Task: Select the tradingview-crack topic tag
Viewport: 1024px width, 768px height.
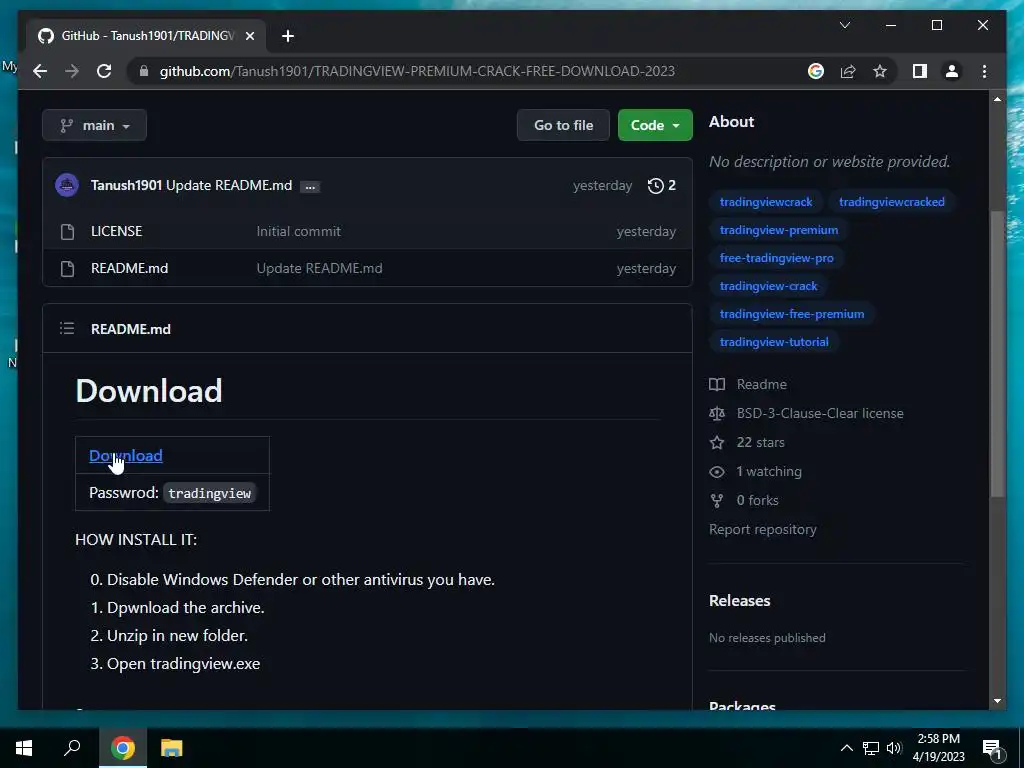Action: pyautogui.click(x=769, y=286)
